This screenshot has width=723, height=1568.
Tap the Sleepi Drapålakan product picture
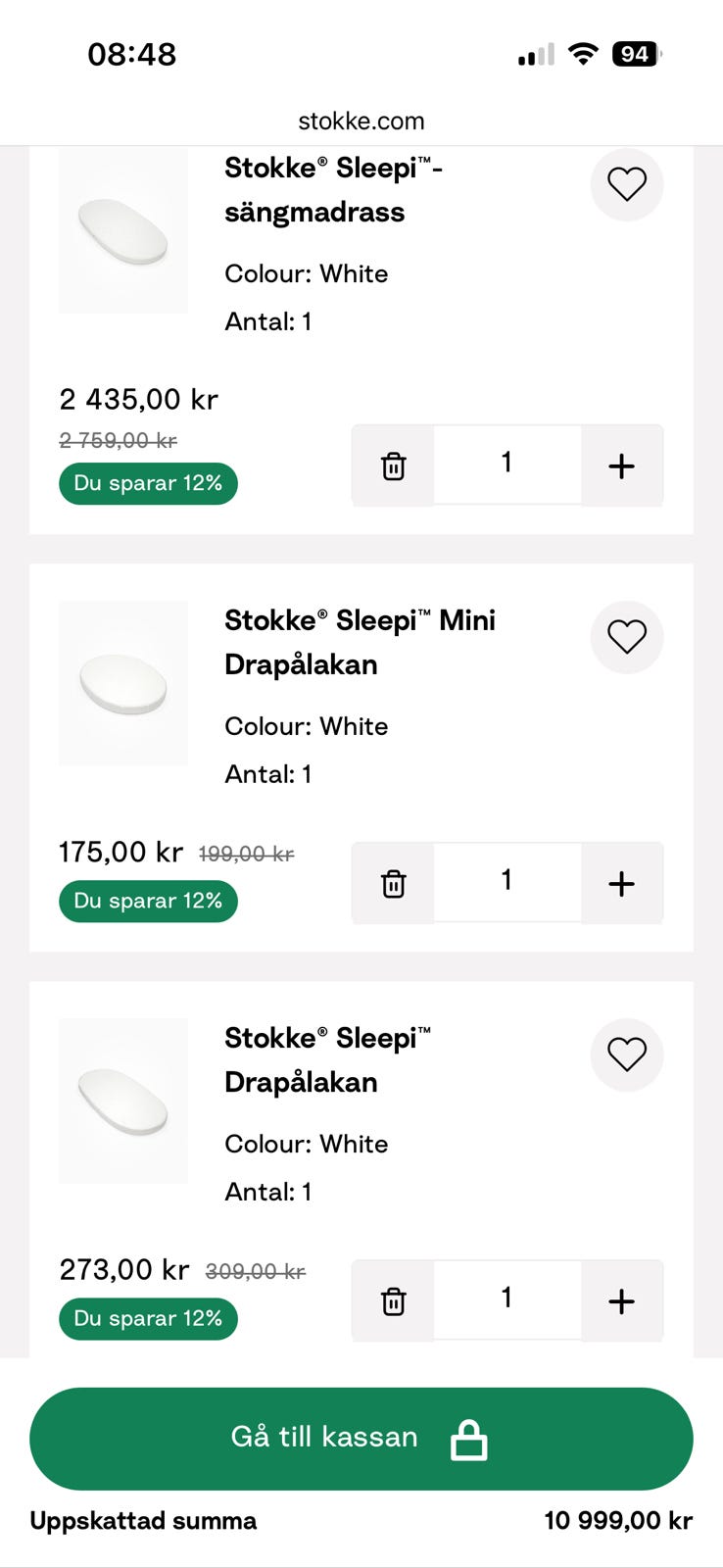point(123,1101)
